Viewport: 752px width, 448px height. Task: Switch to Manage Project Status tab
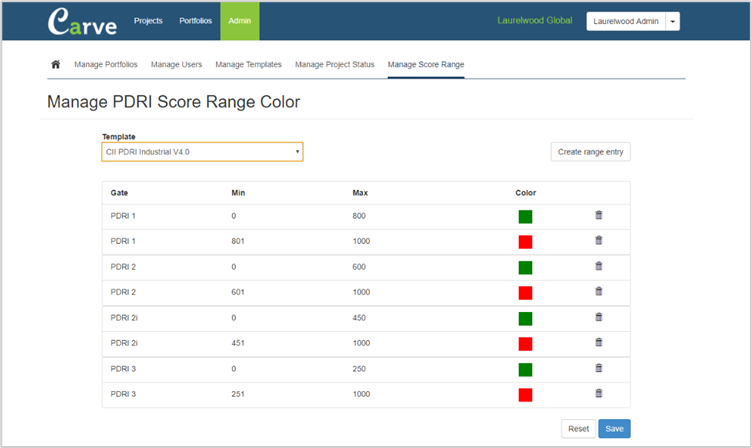click(x=335, y=64)
